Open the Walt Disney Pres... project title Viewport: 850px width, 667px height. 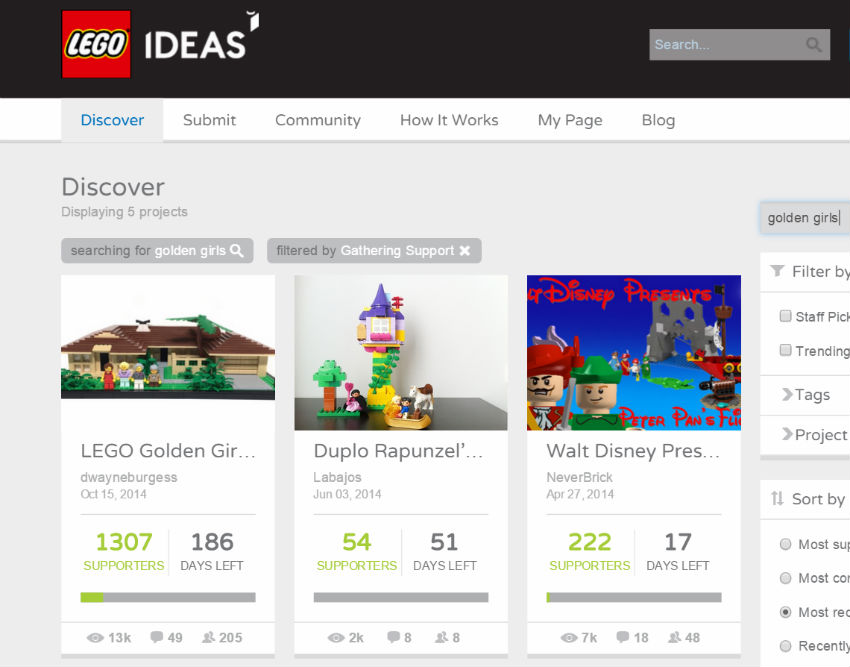[x=633, y=451]
